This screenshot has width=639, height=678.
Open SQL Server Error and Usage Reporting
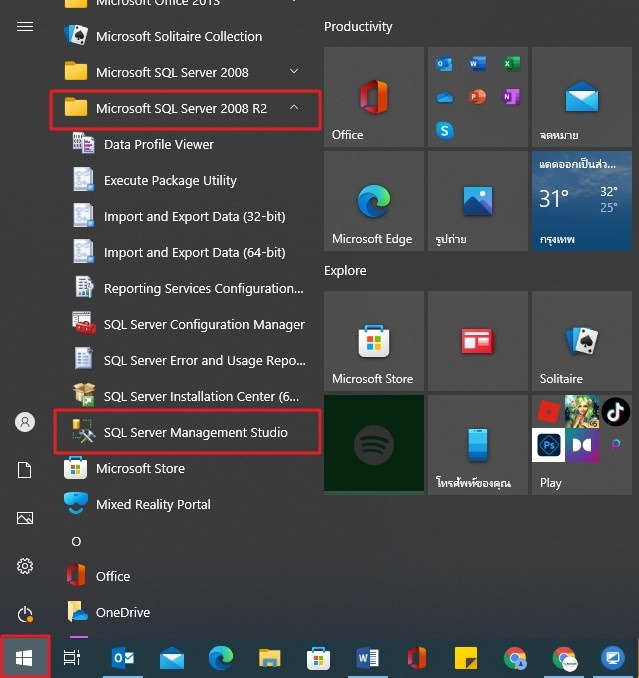[x=187, y=360]
